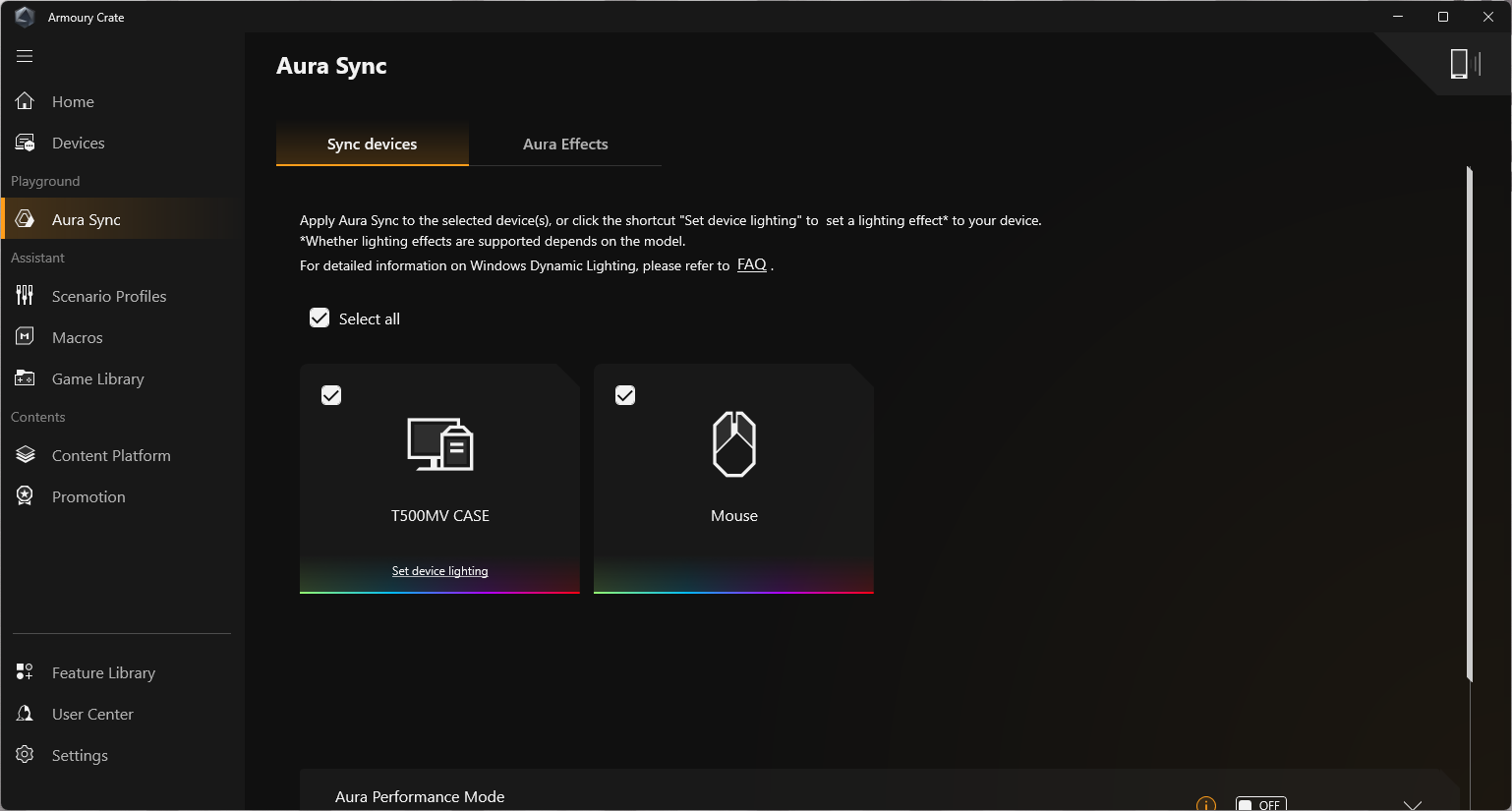
Task: Click the Game Library controller icon
Action: pos(26,378)
